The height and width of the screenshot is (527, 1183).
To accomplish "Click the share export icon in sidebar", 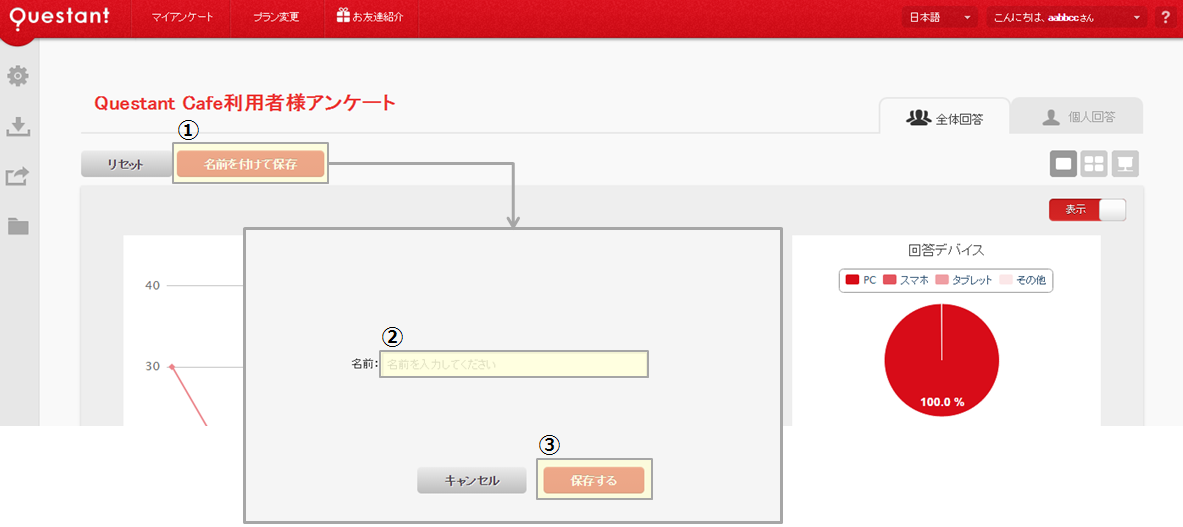I will pyautogui.click(x=18, y=177).
